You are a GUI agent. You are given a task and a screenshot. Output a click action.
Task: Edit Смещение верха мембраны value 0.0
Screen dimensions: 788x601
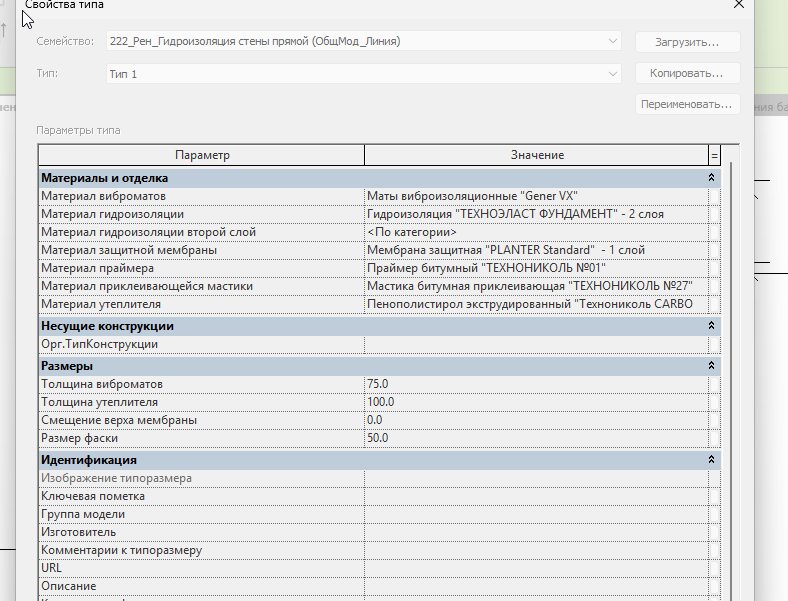point(536,420)
